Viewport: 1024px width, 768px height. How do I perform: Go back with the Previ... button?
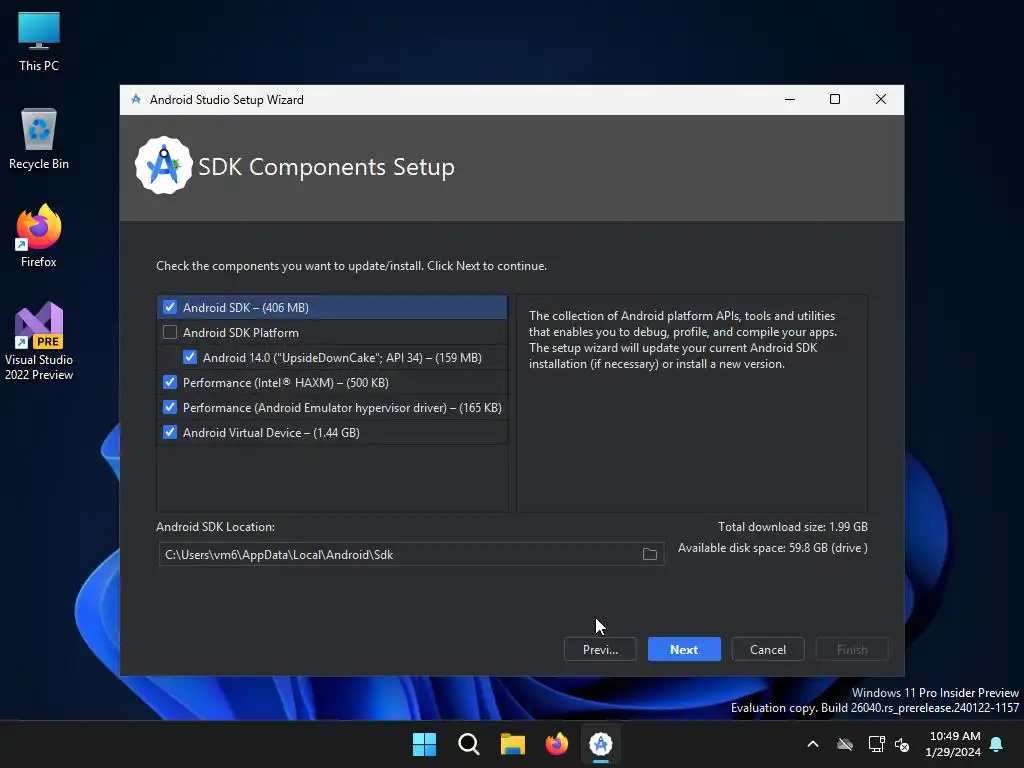(x=600, y=649)
